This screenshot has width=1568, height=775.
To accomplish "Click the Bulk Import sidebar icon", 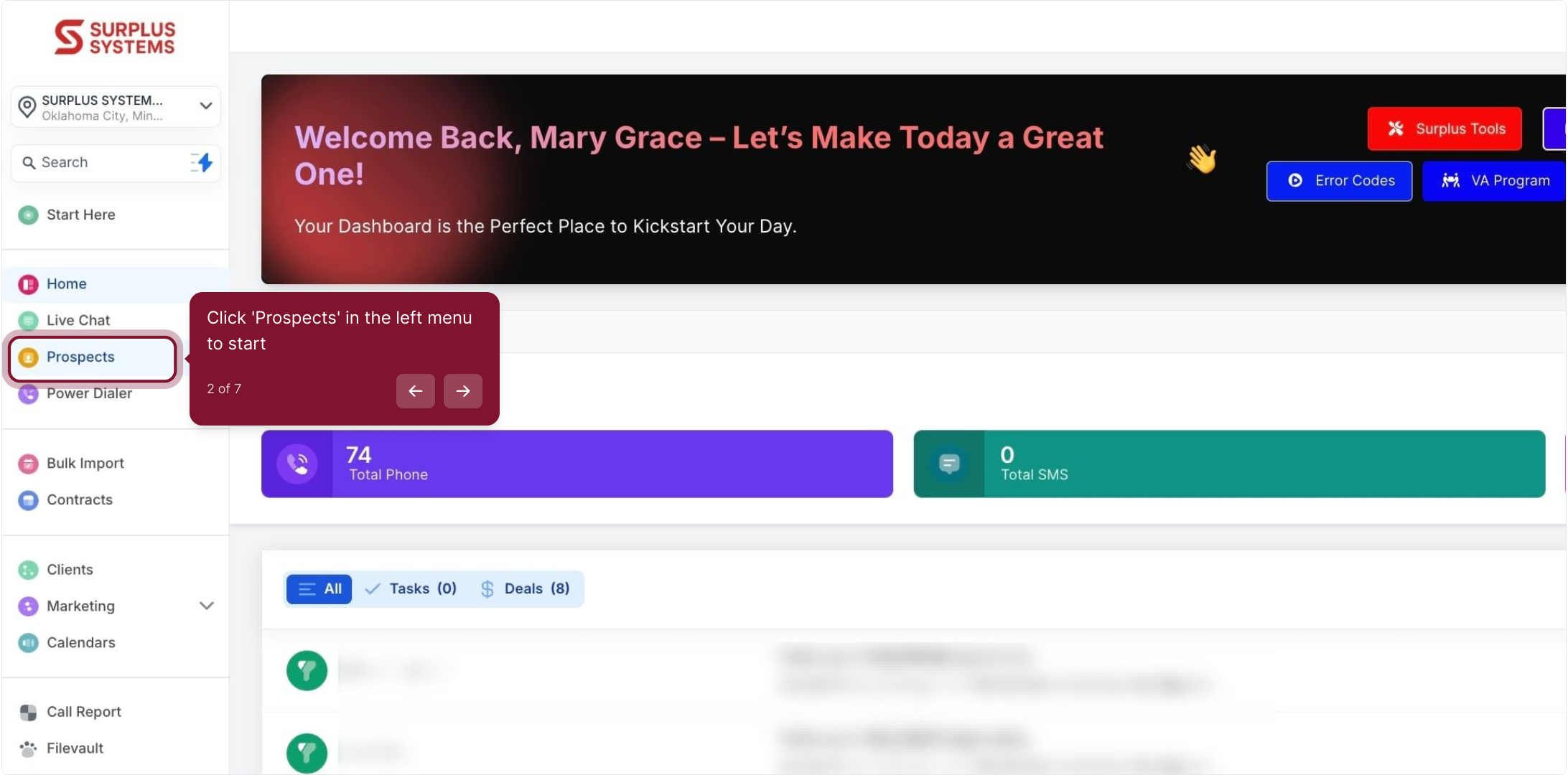I will tap(28, 464).
